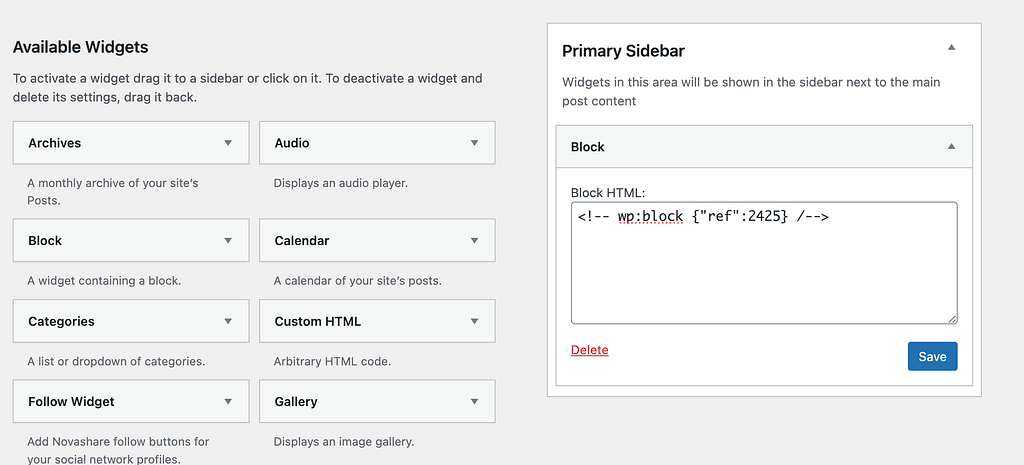The height and width of the screenshot is (465, 1024).
Task: Open the Custom HTML widget arrow
Action: 475,322
